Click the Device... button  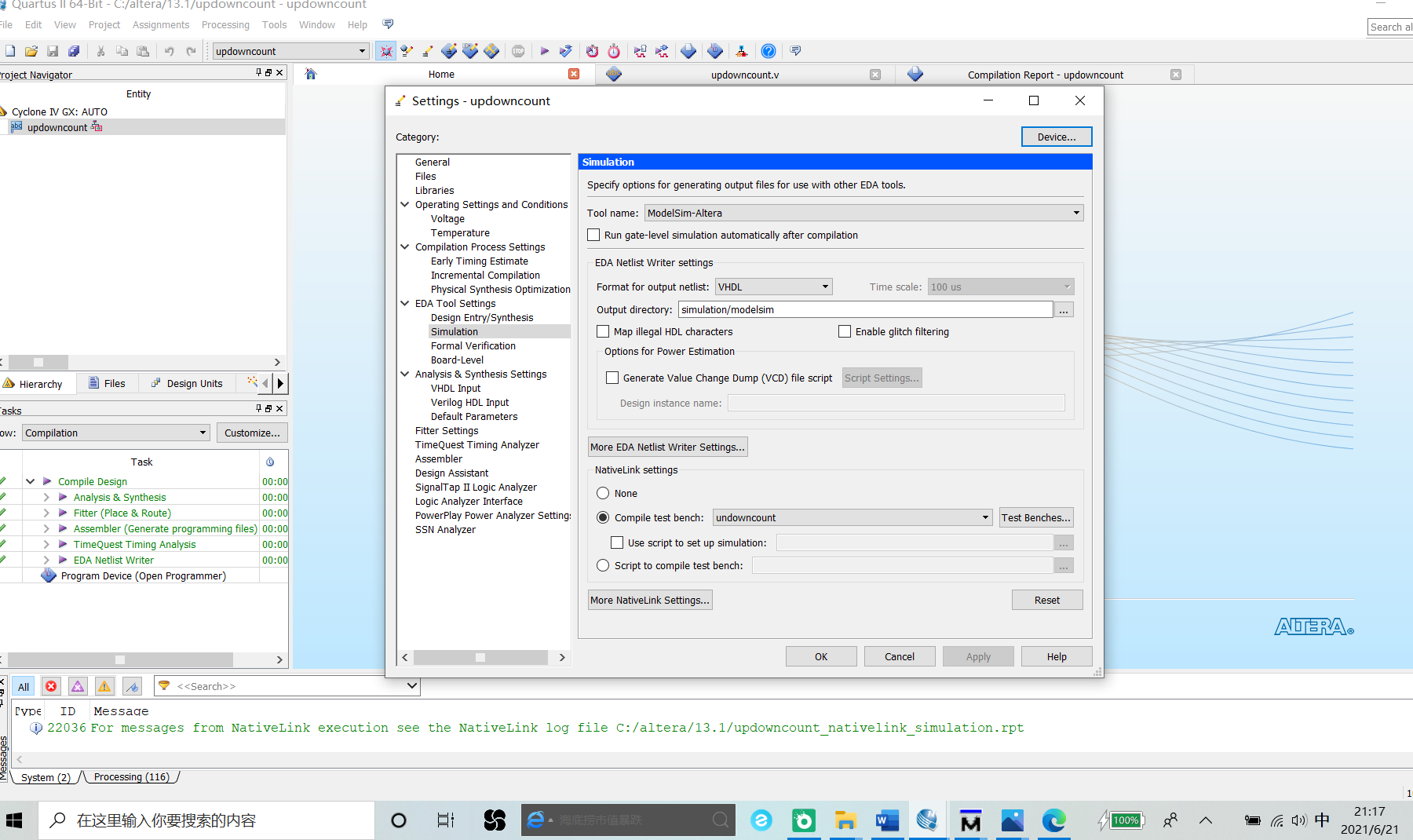click(x=1057, y=137)
